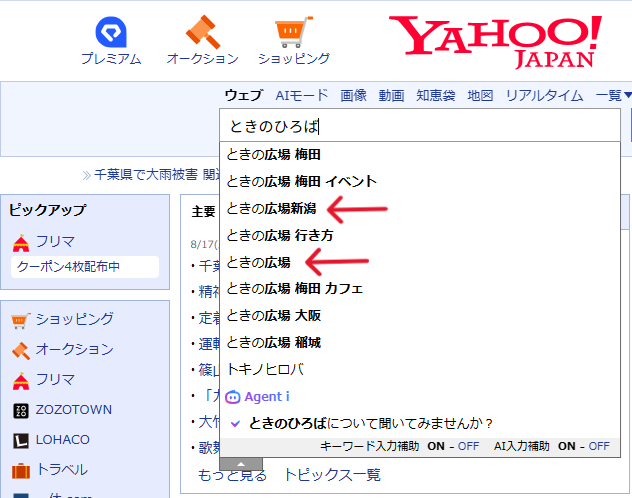
Task: Click the トラベル suitcase icon
Action: (21, 471)
